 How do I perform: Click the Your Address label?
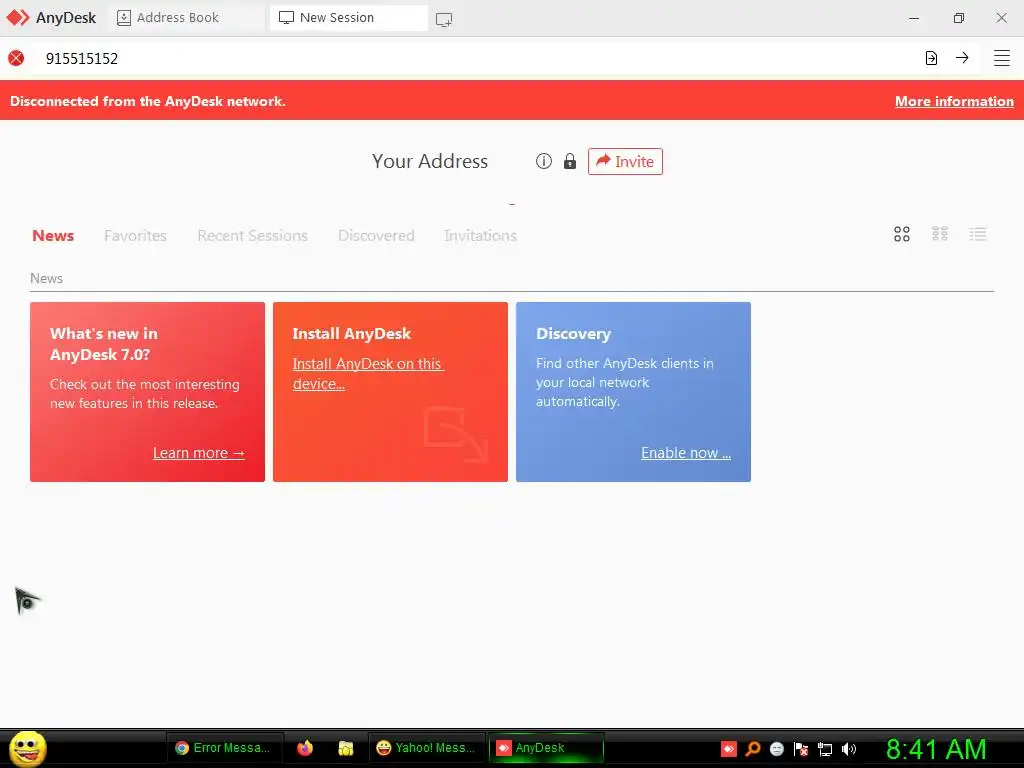pyautogui.click(x=430, y=161)
